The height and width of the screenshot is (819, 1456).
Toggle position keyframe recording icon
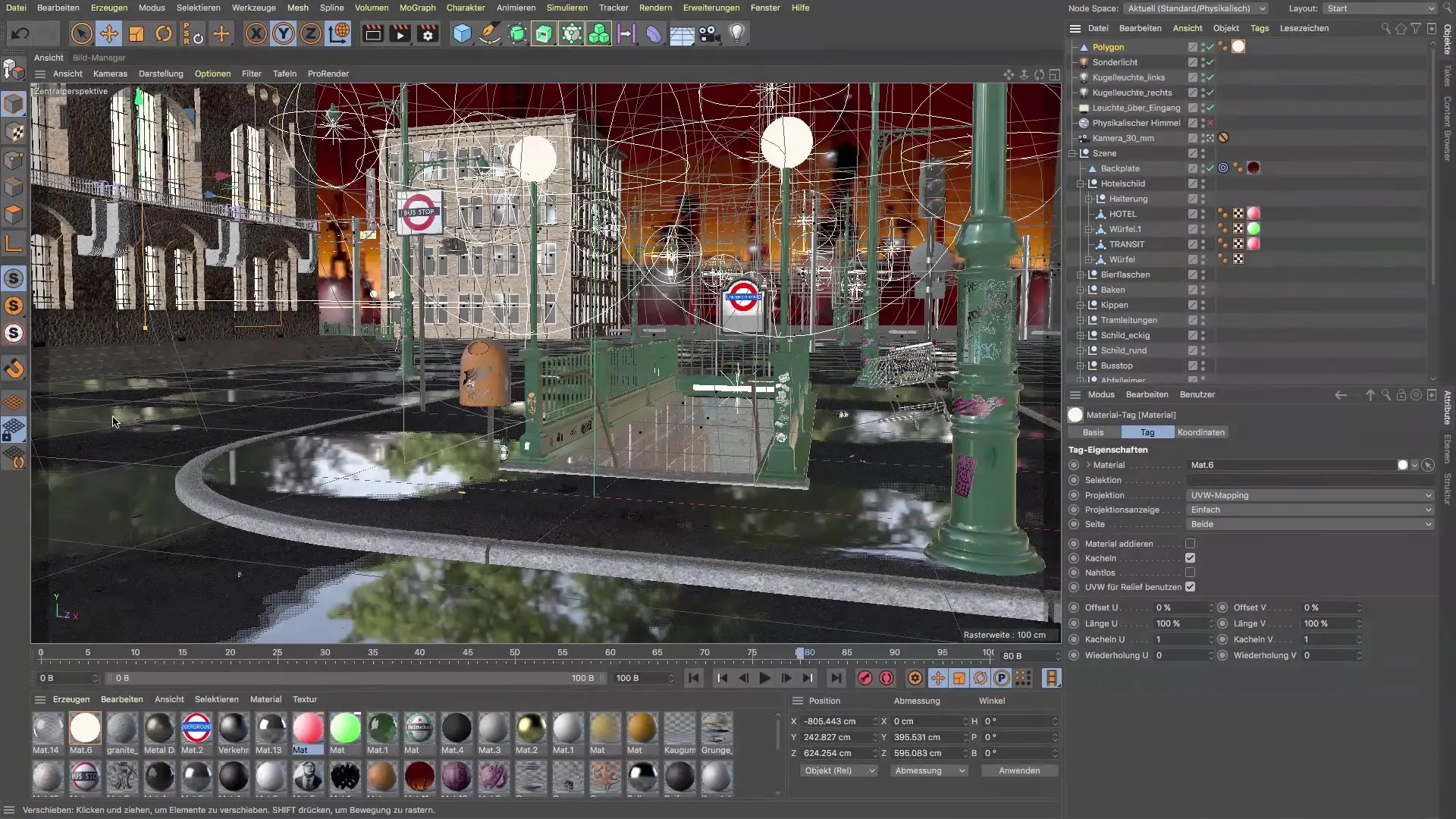click(x=938, y=678)
